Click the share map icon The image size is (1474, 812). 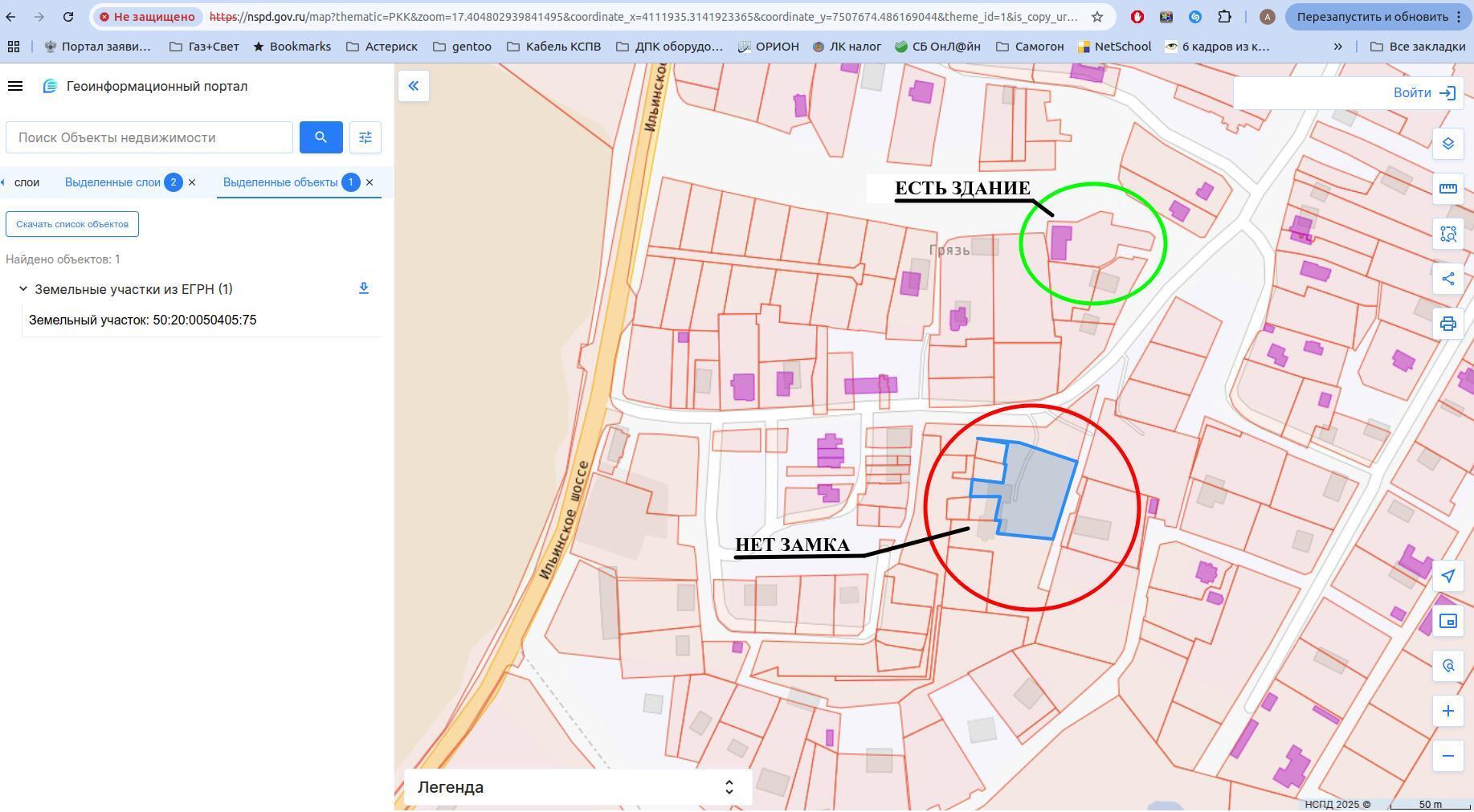pos(1447,279)
